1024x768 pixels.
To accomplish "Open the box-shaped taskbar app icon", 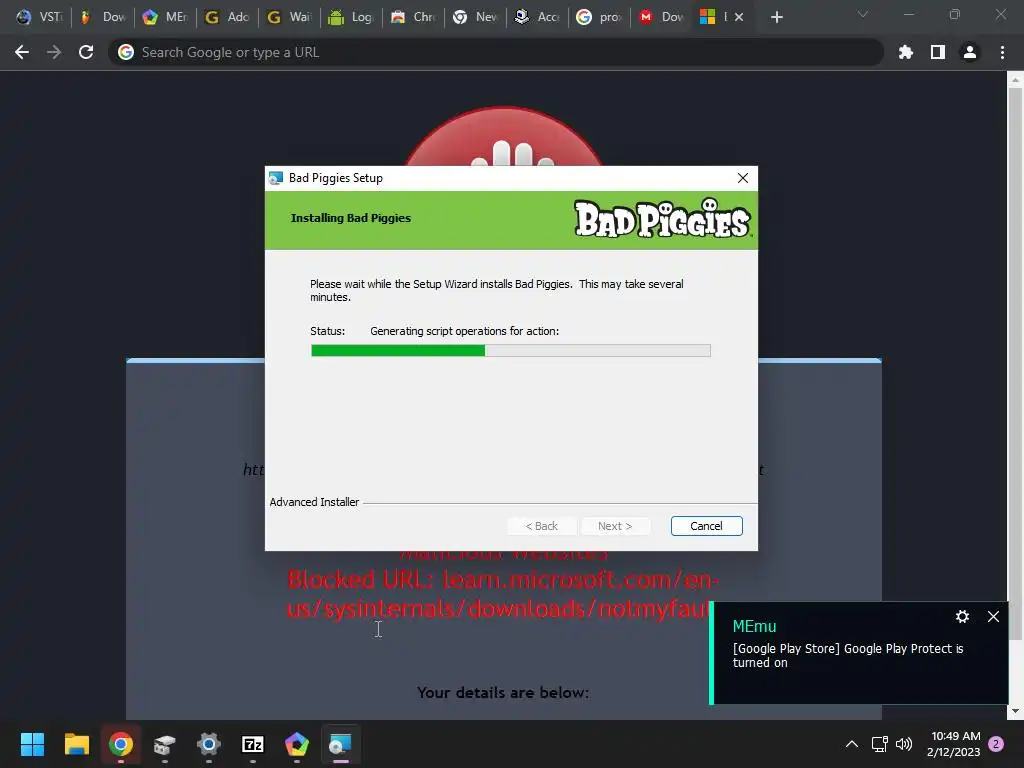I will tap(165, 744).
